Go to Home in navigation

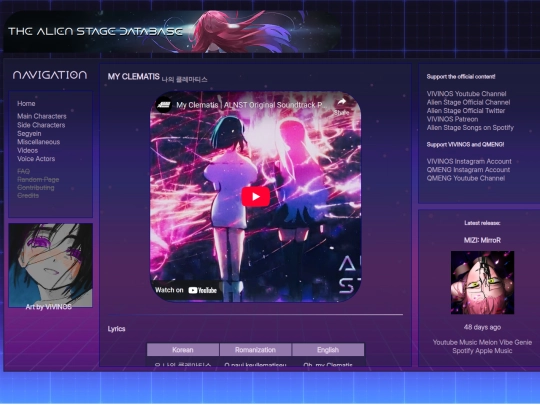(x=26, y=104)
